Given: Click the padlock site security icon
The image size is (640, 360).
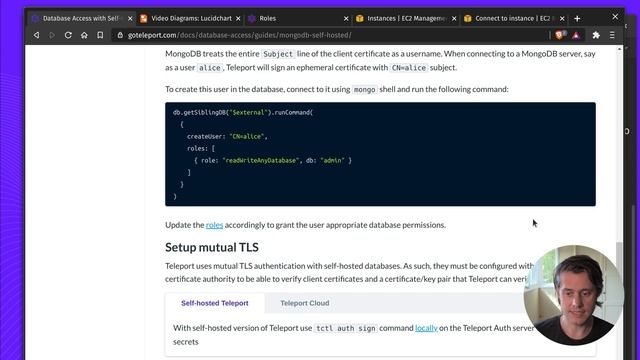Looking at the screenshot, I should pyautogui.click(x=120, y=35).
